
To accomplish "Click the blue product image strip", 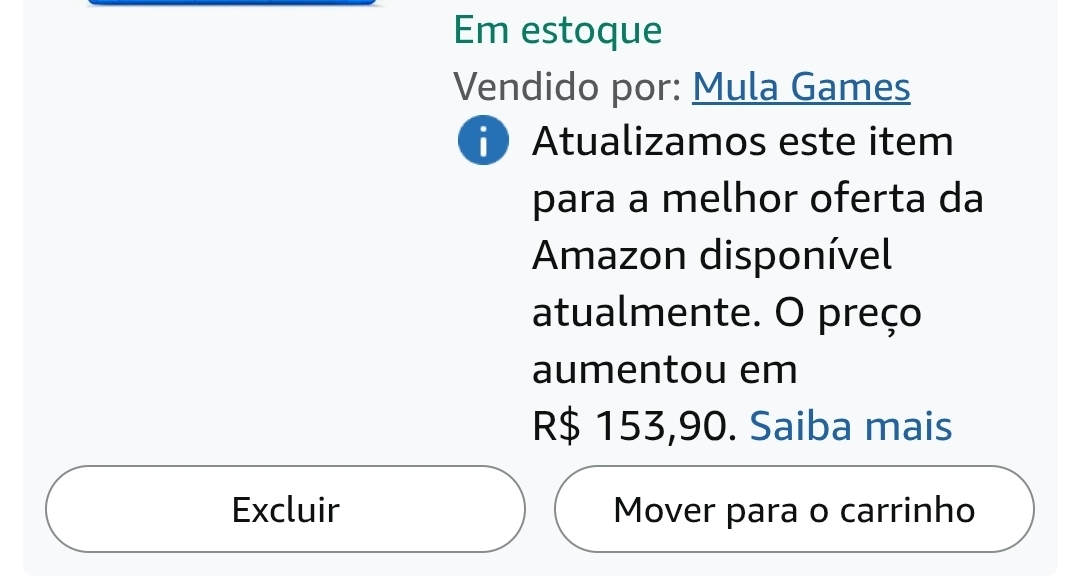I will 232,3.
